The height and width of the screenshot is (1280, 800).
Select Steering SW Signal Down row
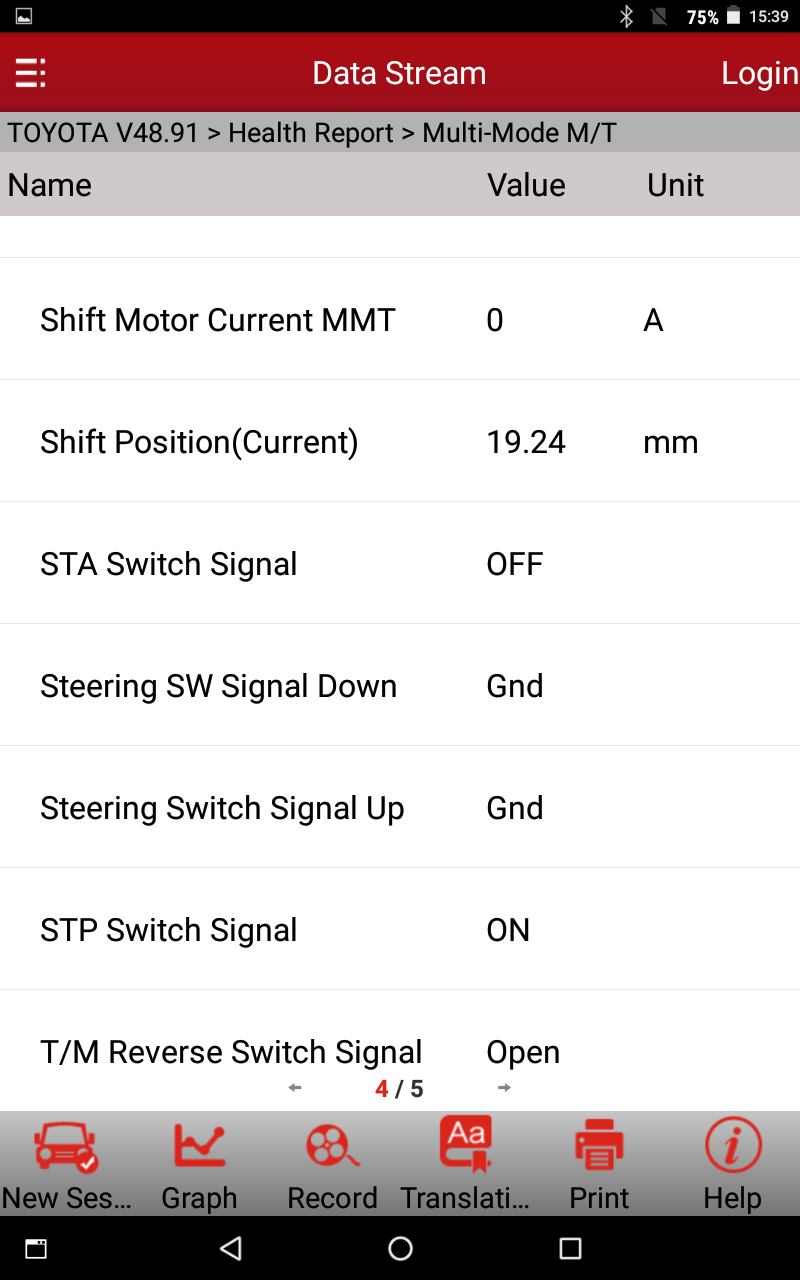[400, 685]
